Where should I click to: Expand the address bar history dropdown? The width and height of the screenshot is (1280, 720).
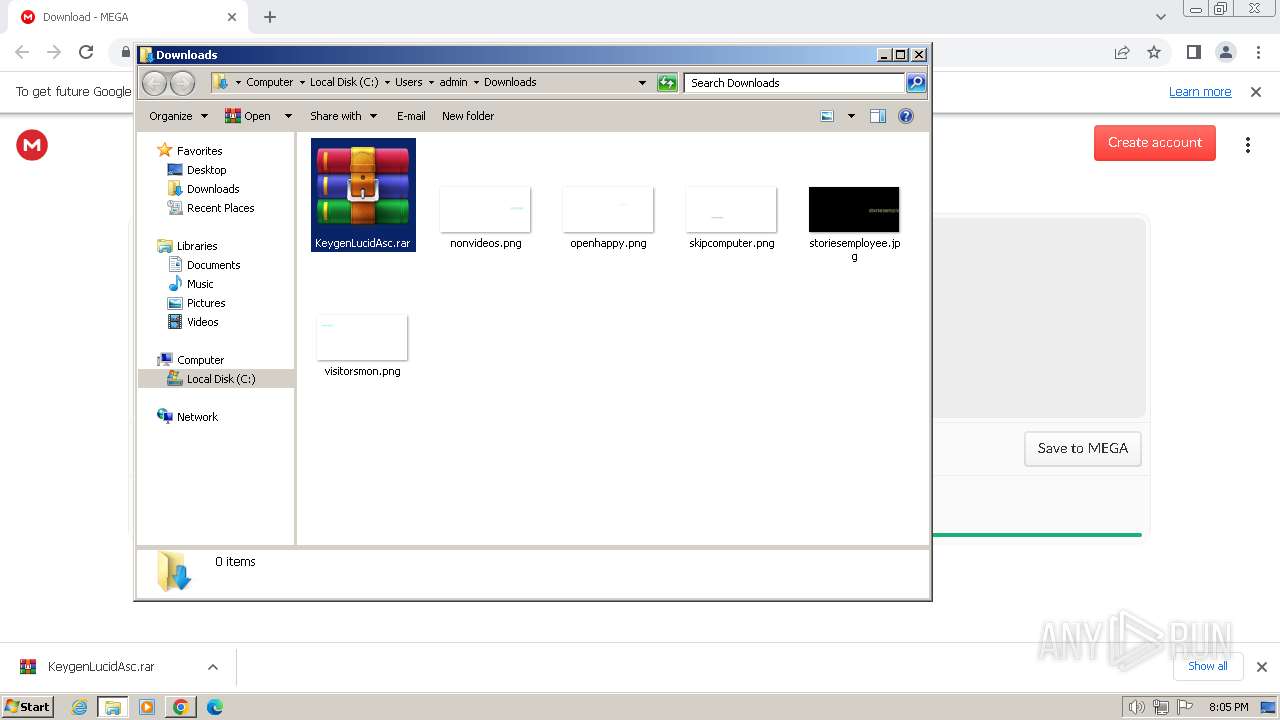[x=642, y=83]
